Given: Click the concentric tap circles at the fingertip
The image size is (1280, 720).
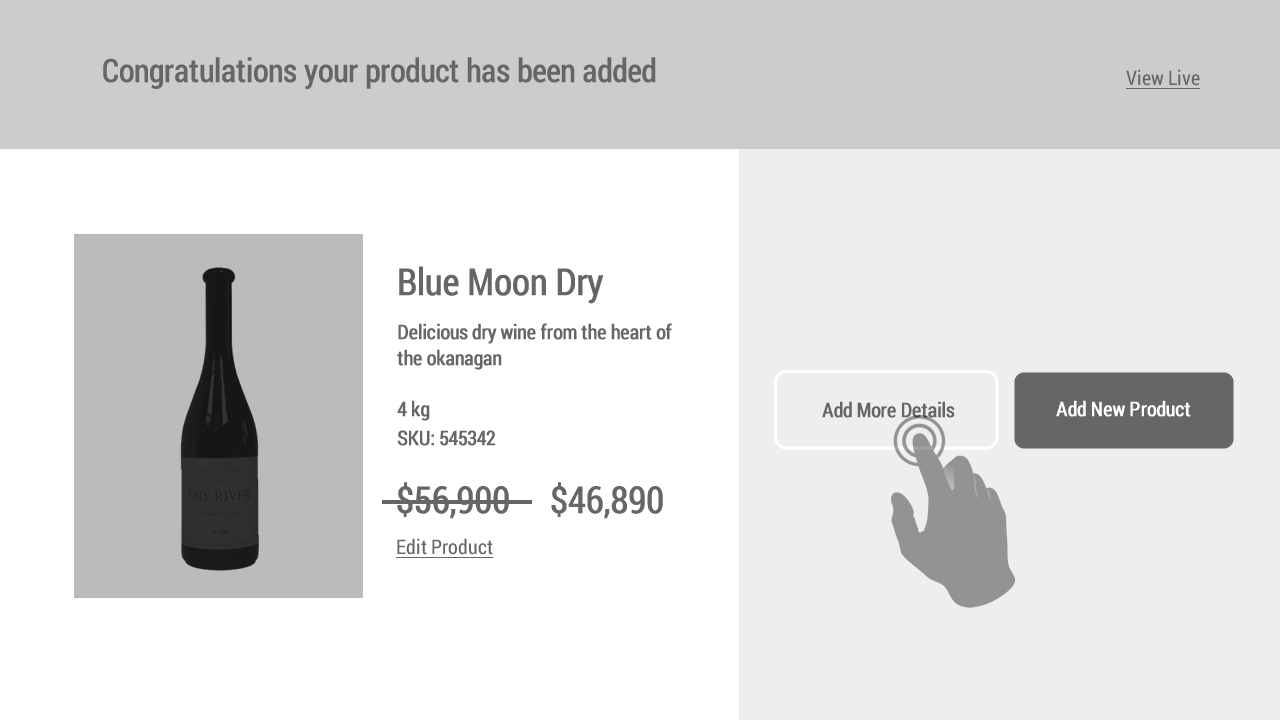Looking at the screenshot, I should pyautogui.click(x=919, y=440).
